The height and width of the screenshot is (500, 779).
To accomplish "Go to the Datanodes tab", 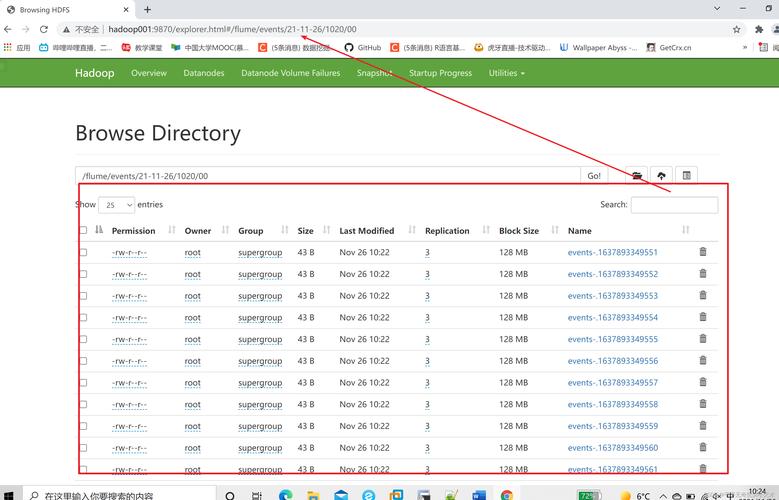I will click(x=204, y=73).
